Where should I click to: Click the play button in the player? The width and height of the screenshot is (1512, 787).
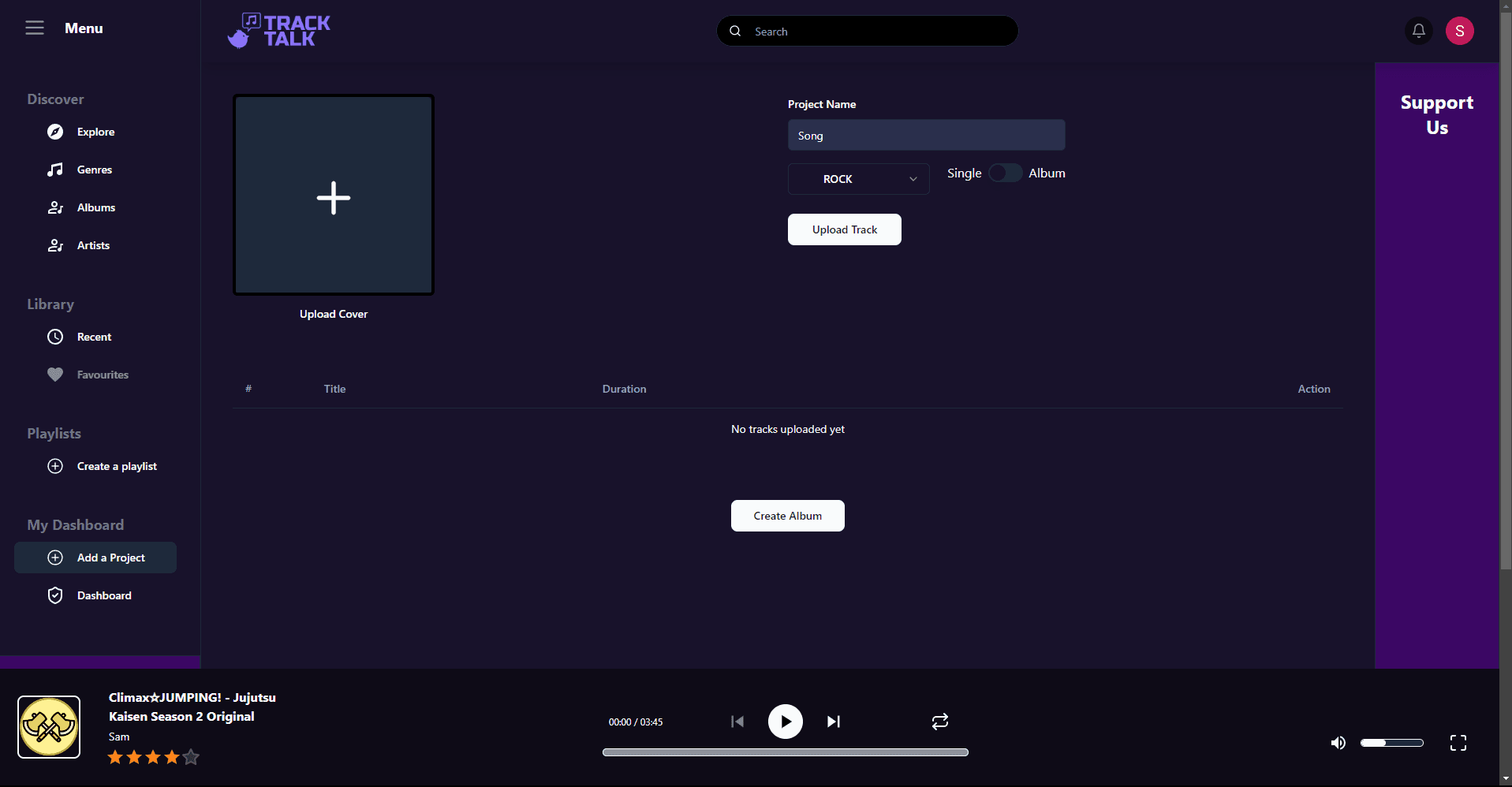click(x=785, y=721)
